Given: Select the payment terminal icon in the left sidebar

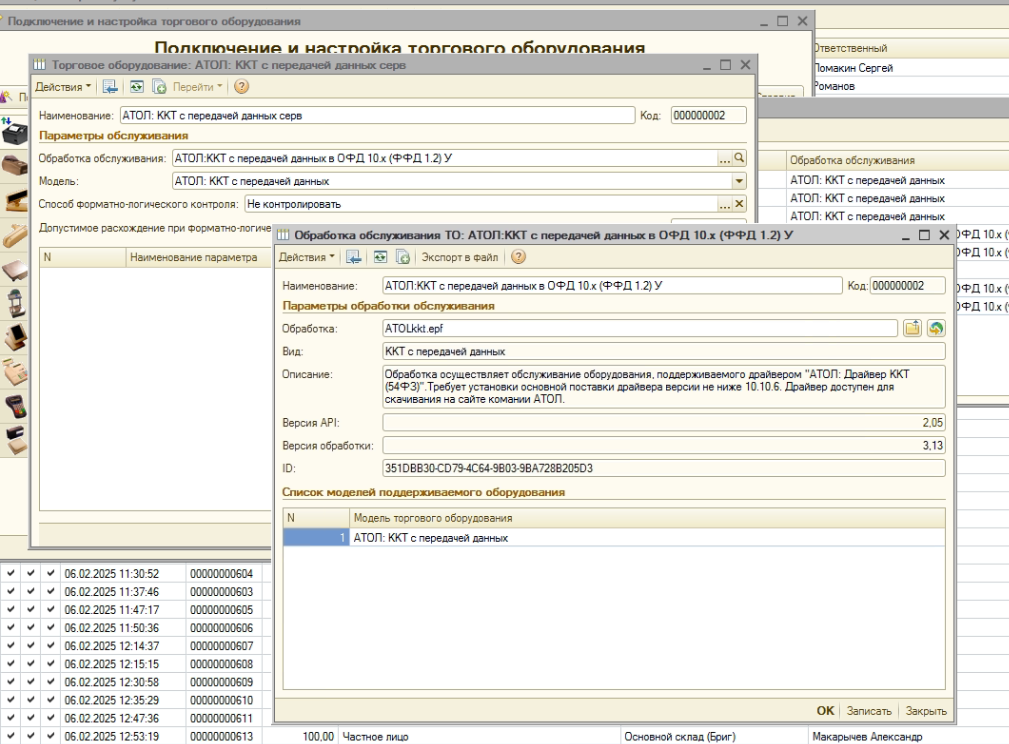Looking at the screenshot, I should 14,405.
